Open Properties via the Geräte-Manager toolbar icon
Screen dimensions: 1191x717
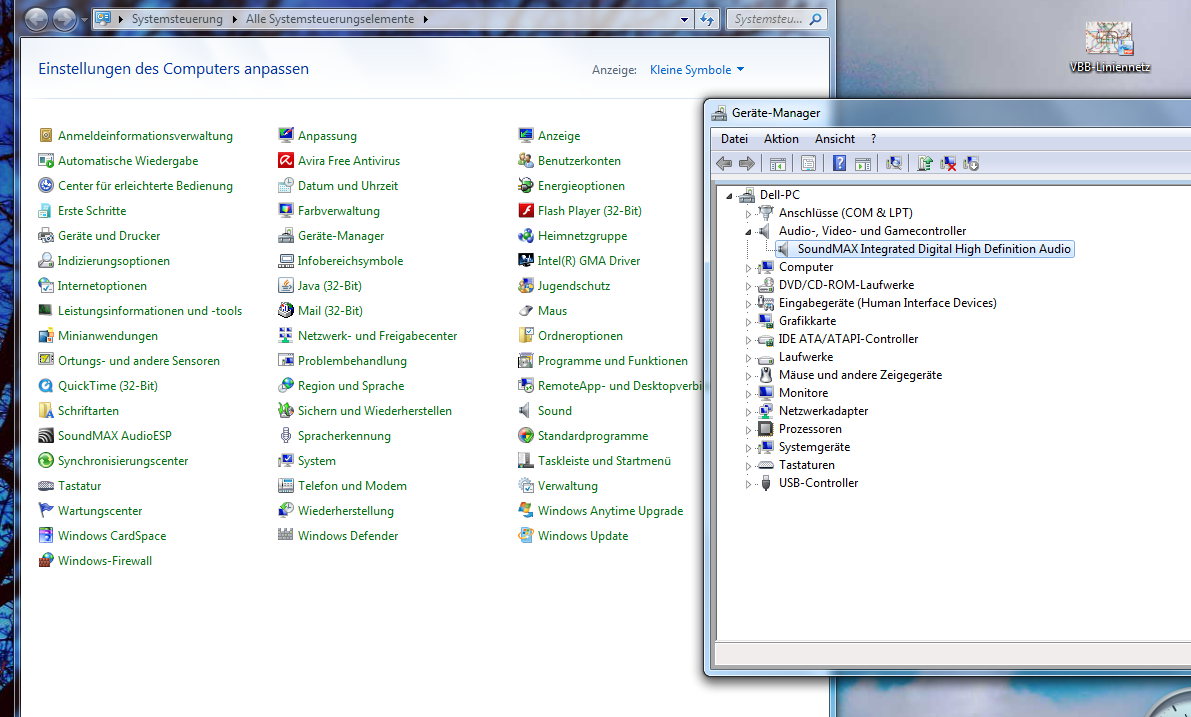coord(808,163)
